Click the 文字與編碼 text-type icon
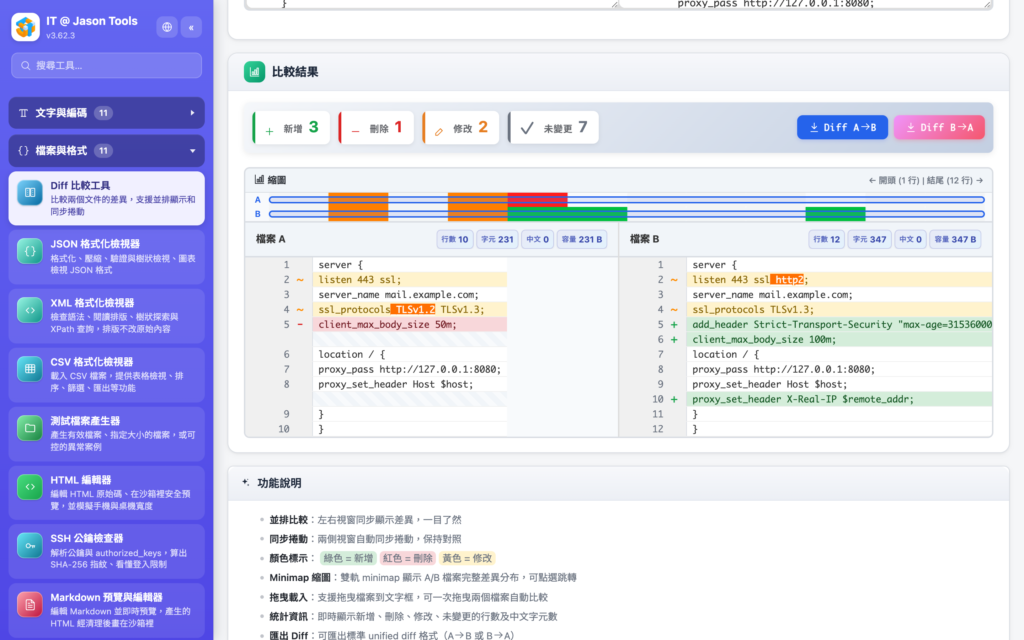 click(24, 113)
